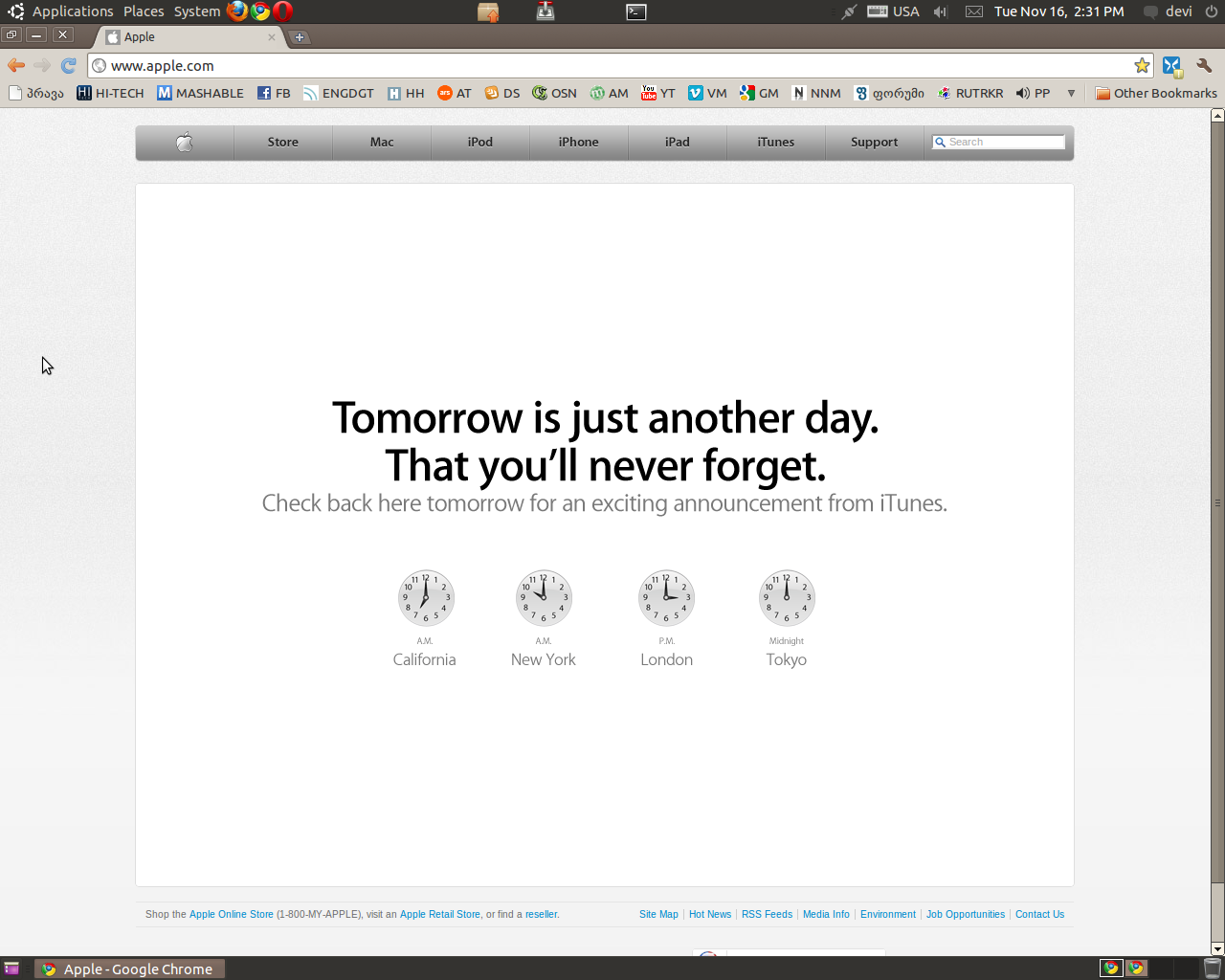Viewport: 1225px width, 980px height.
Task: Bookmark this page with the star icon
Action: coord(1142,65)
